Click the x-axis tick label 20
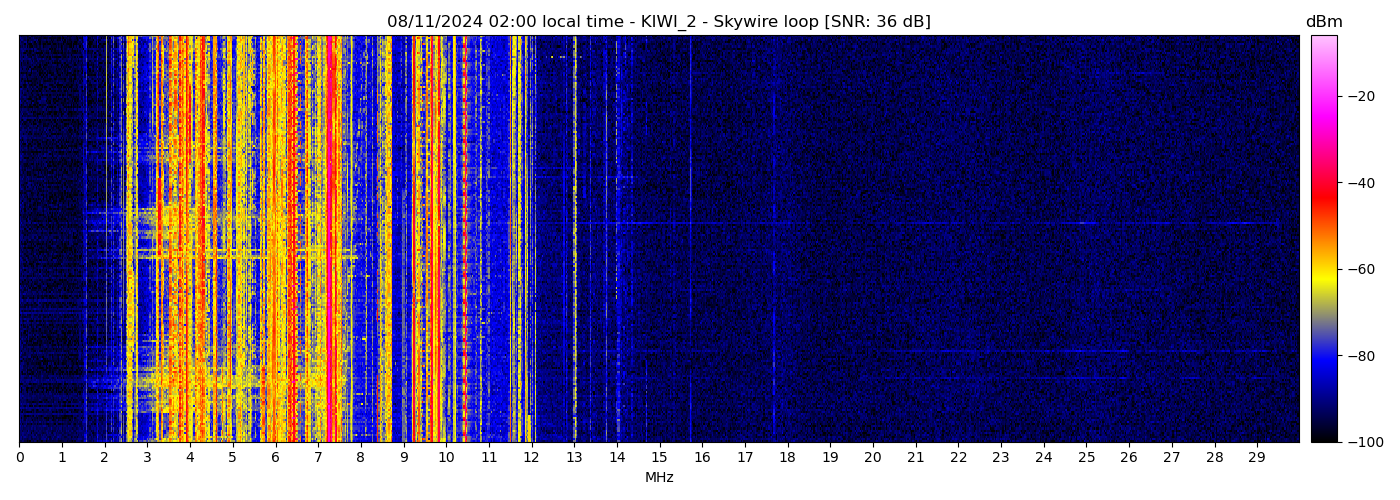The width and height of the screenshot is (1400, 500). pyautogui.click(x=873, y=458)
